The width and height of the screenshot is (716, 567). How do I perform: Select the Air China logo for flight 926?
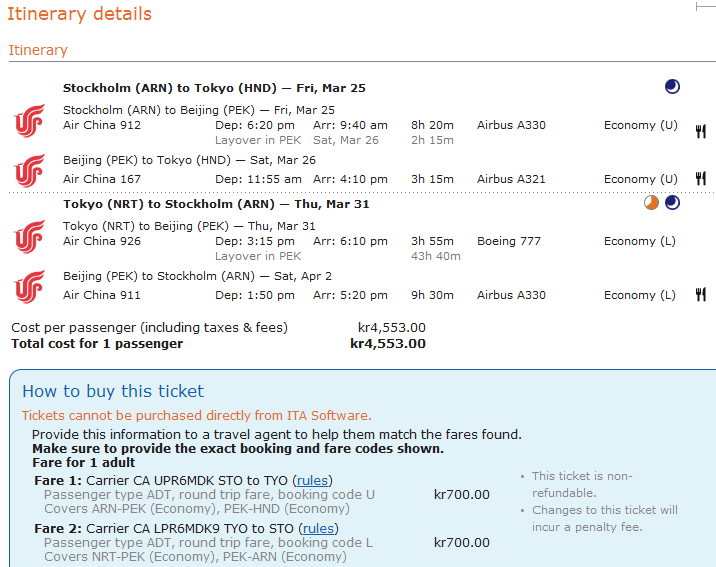(29, 238)
